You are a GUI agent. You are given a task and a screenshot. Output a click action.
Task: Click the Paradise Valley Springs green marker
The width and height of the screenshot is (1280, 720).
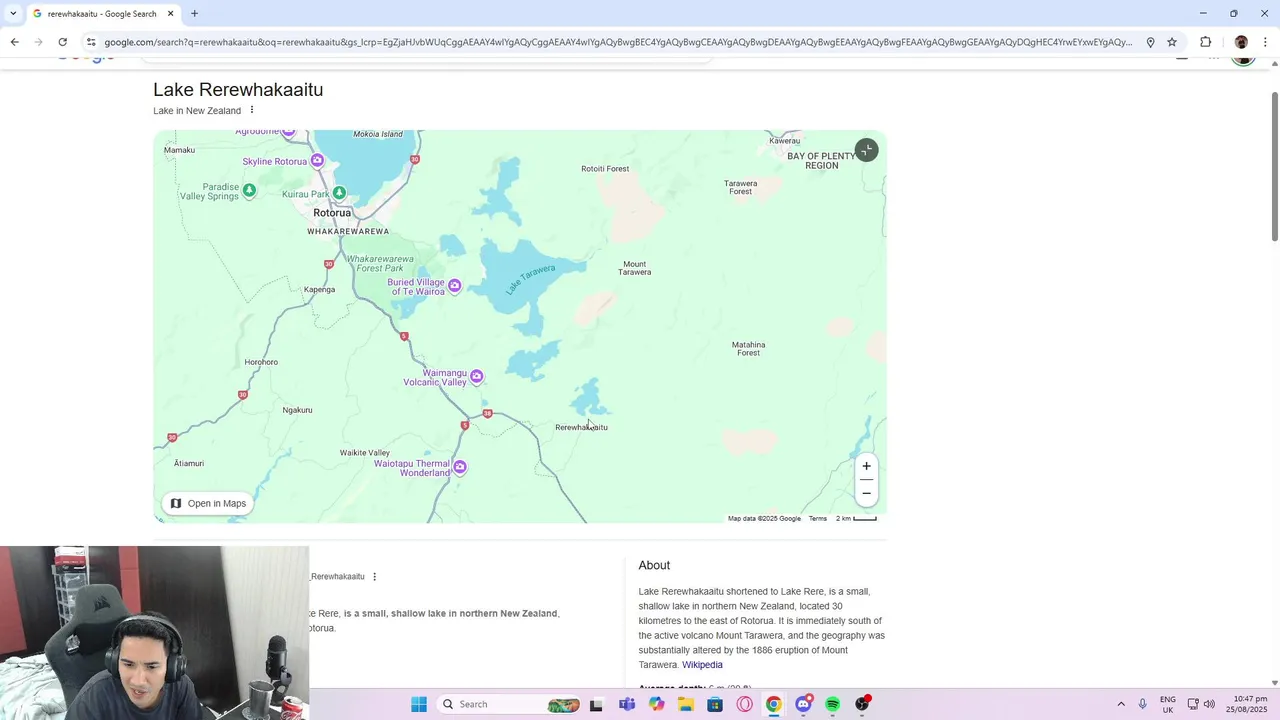(x=249, y=190)
